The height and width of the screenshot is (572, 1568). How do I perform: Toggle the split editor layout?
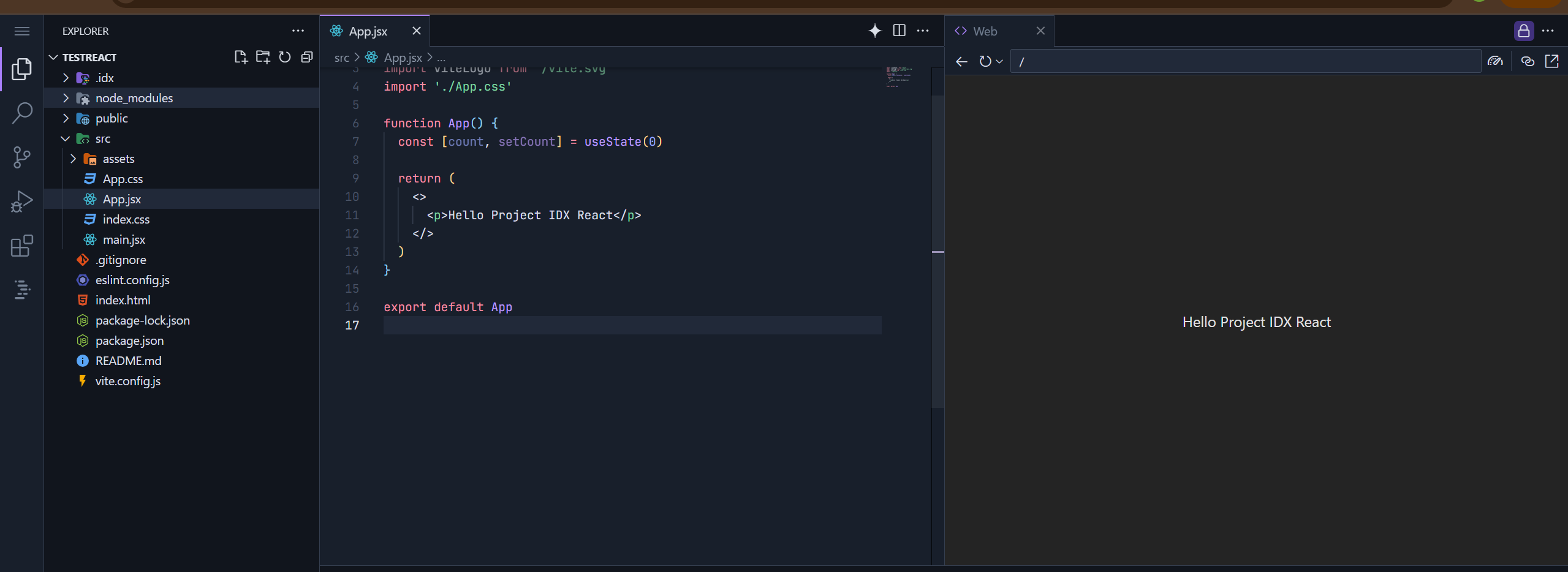point(899,31)
